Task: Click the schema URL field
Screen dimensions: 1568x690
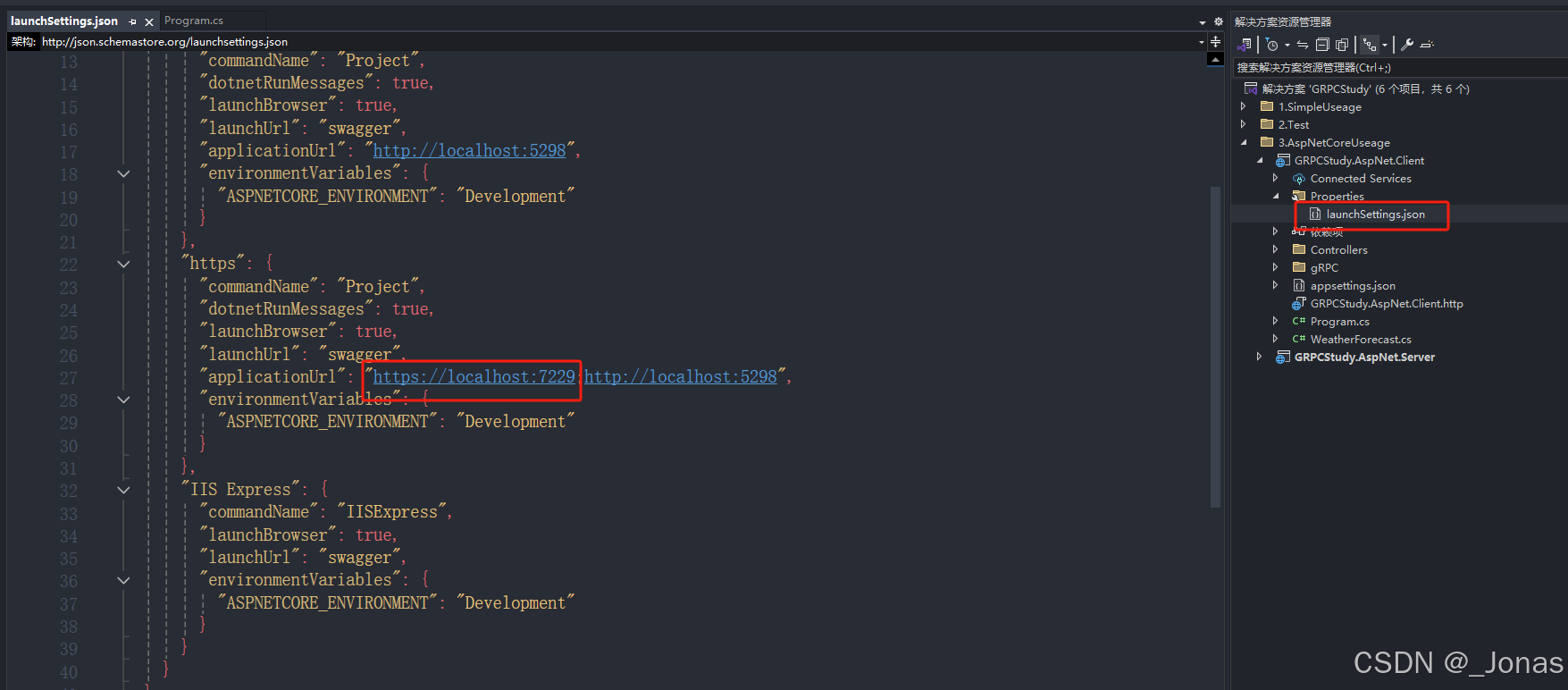Action: [x=618, y=42]
